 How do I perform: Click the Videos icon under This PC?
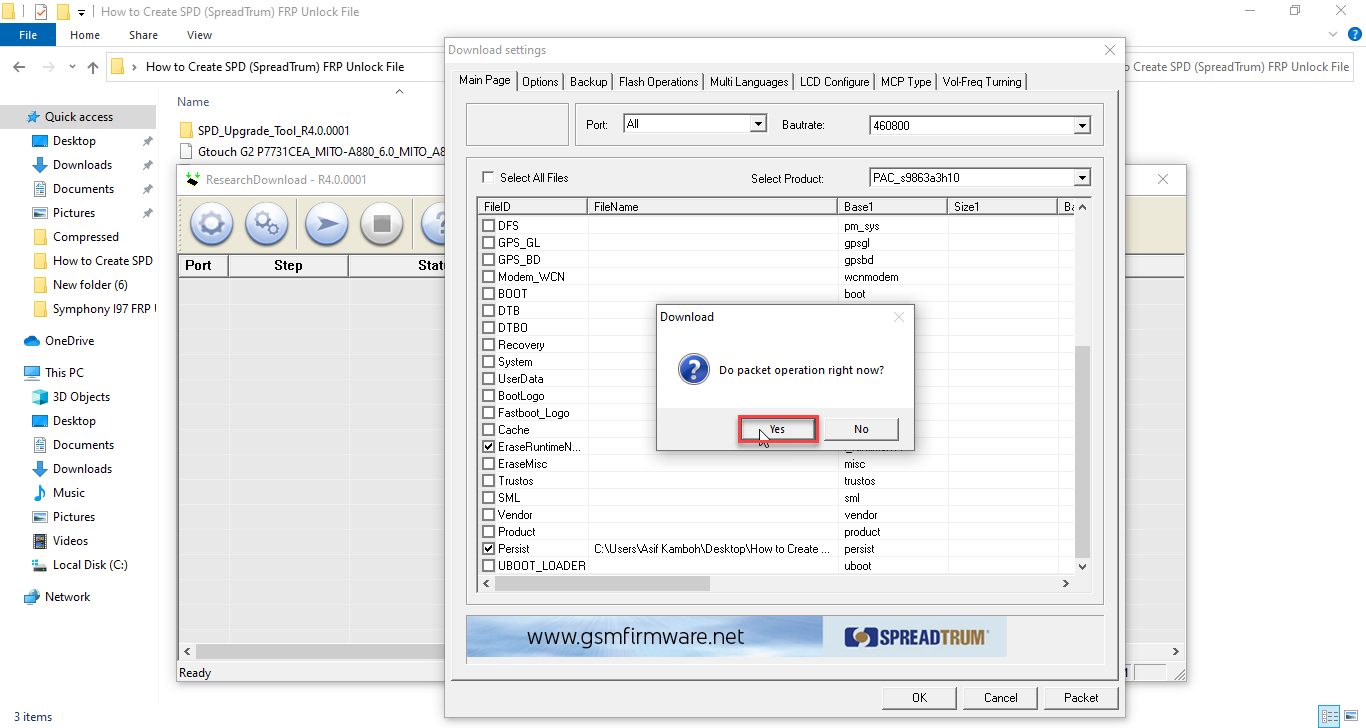pyautogui.click(x=40, y=541)
